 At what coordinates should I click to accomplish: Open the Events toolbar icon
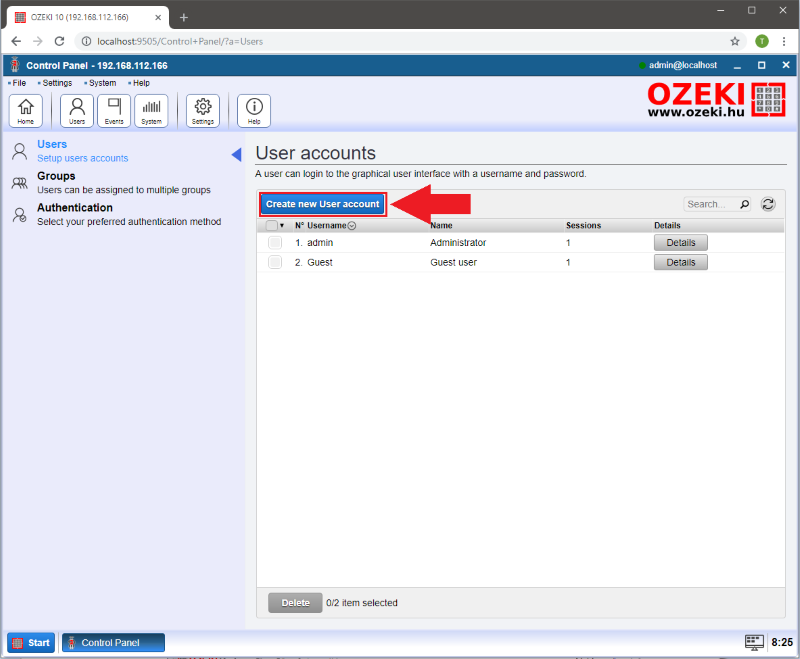(114, 110)
